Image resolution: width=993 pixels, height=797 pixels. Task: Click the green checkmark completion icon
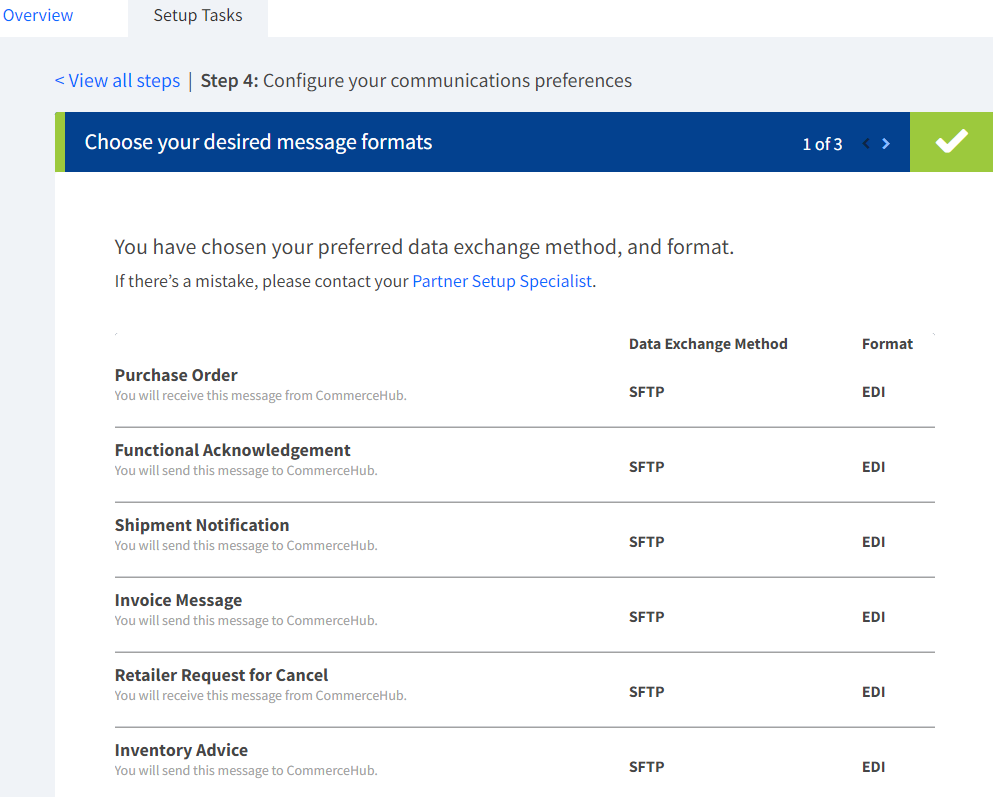coord(951,142)
